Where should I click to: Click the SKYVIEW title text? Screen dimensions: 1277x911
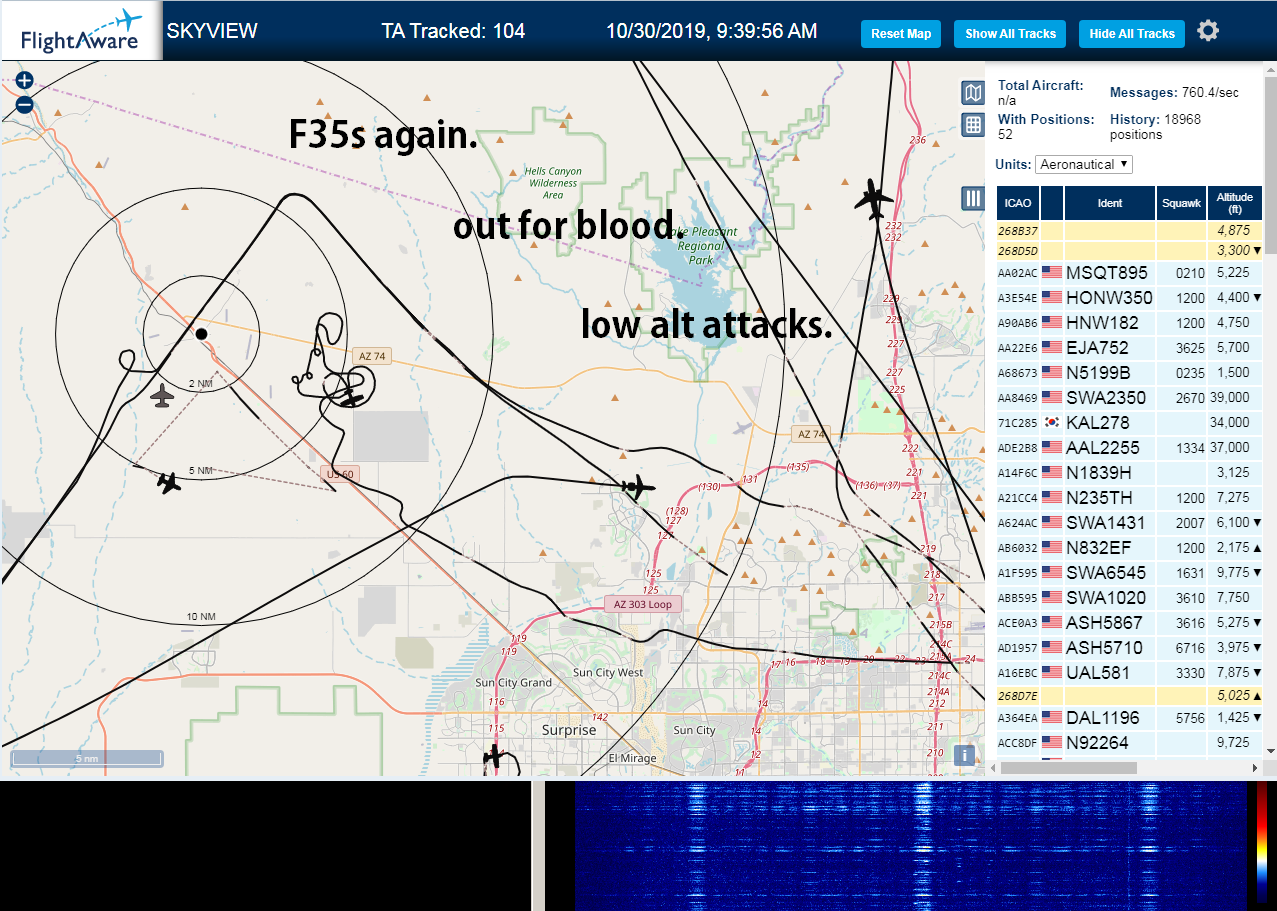pyautogui.click(x=212, y=31)
